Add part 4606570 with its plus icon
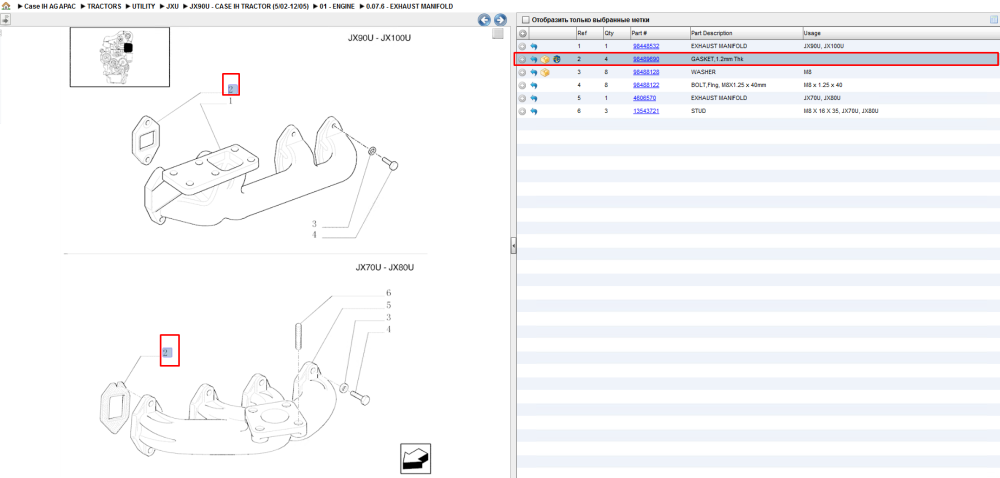 pos(522,98)
